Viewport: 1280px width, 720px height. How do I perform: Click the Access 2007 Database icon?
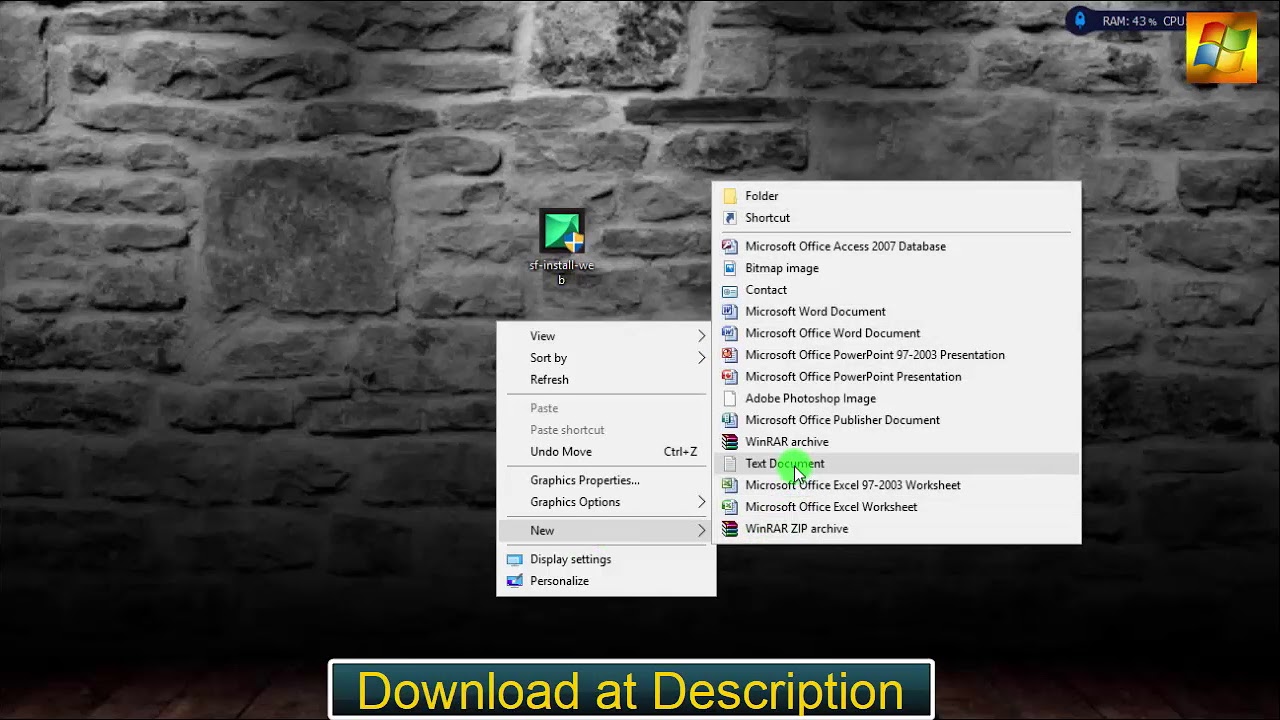point(730,246)
